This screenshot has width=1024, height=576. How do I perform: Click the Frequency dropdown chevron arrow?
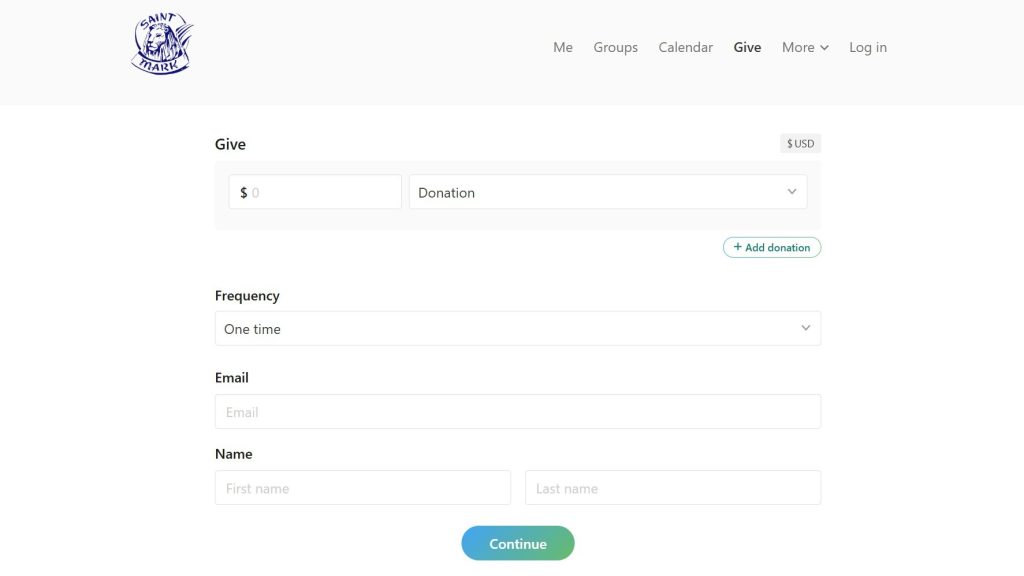coord(805,328)
